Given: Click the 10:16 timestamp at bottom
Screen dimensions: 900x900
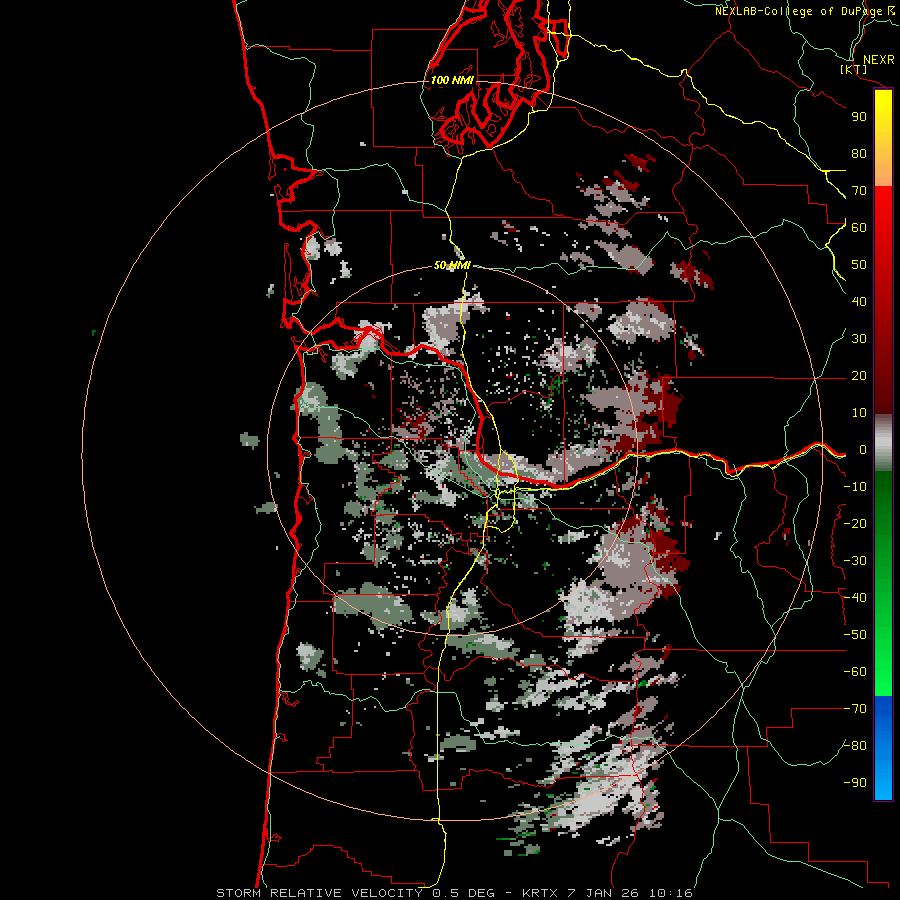Looking at the screenshot, I should point(671,893).
